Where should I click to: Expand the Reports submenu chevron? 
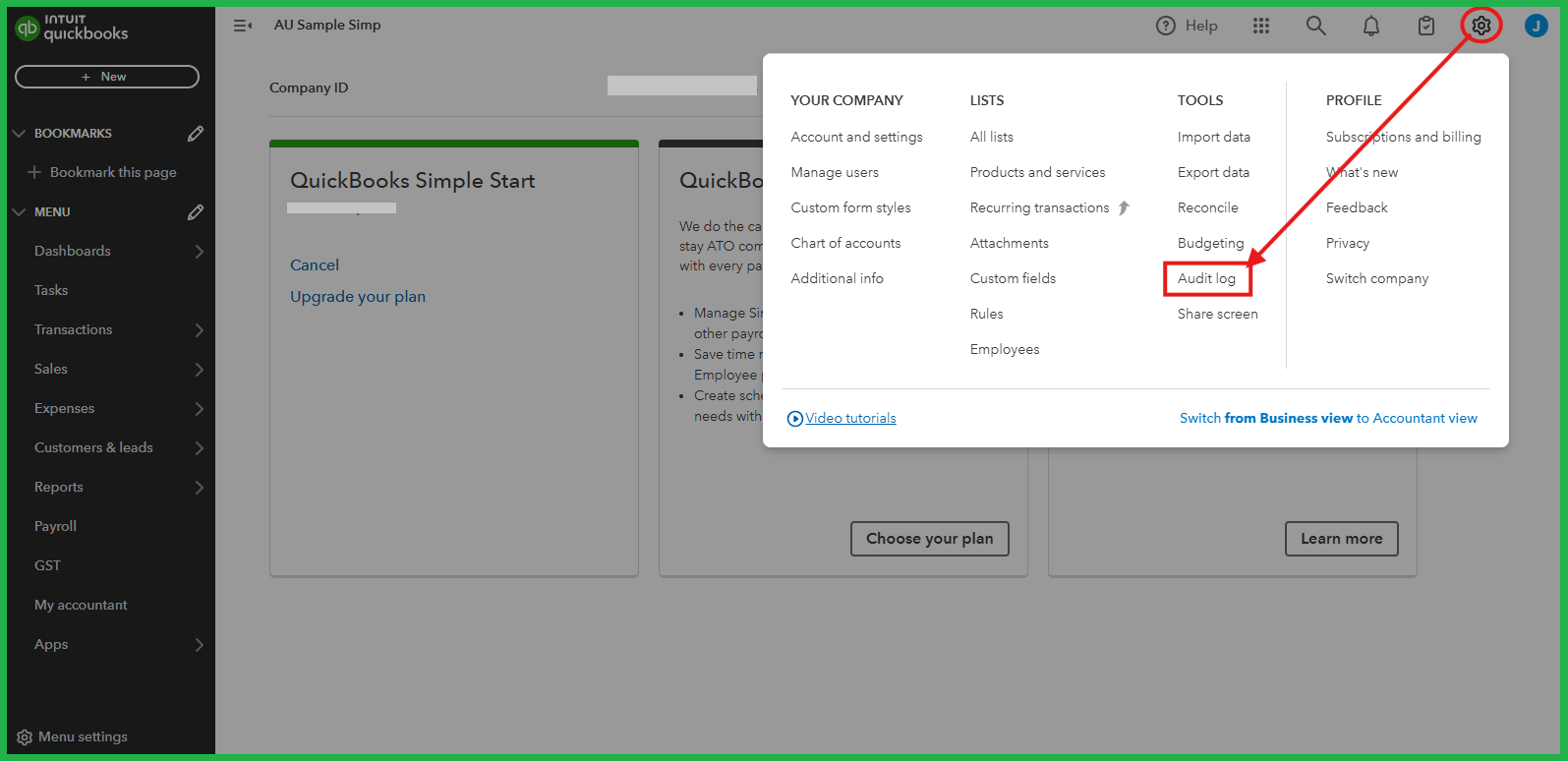(x=200, y=487)
